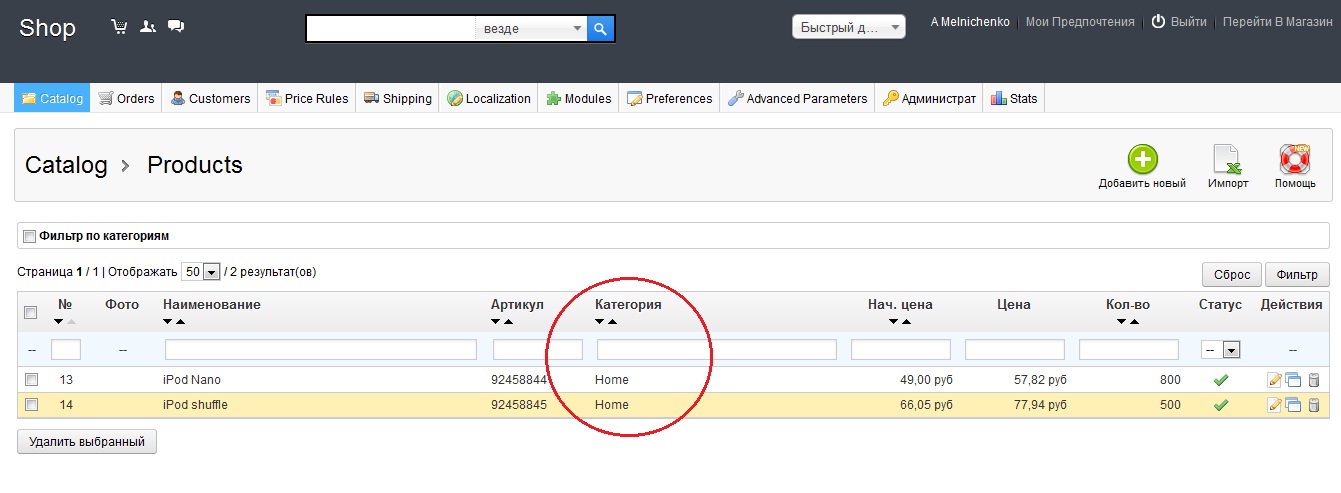1341x493 pixels.
Task: Delete iPod shuffle with the trash icon
Action: pyautogui.click(x=1314, y=405)
